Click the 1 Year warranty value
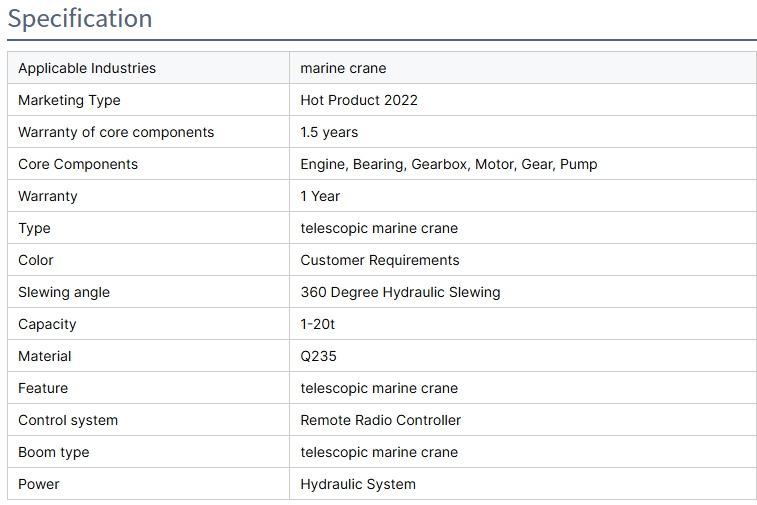The height and width of the screenshot is (505, 757). tap(320, 196)
